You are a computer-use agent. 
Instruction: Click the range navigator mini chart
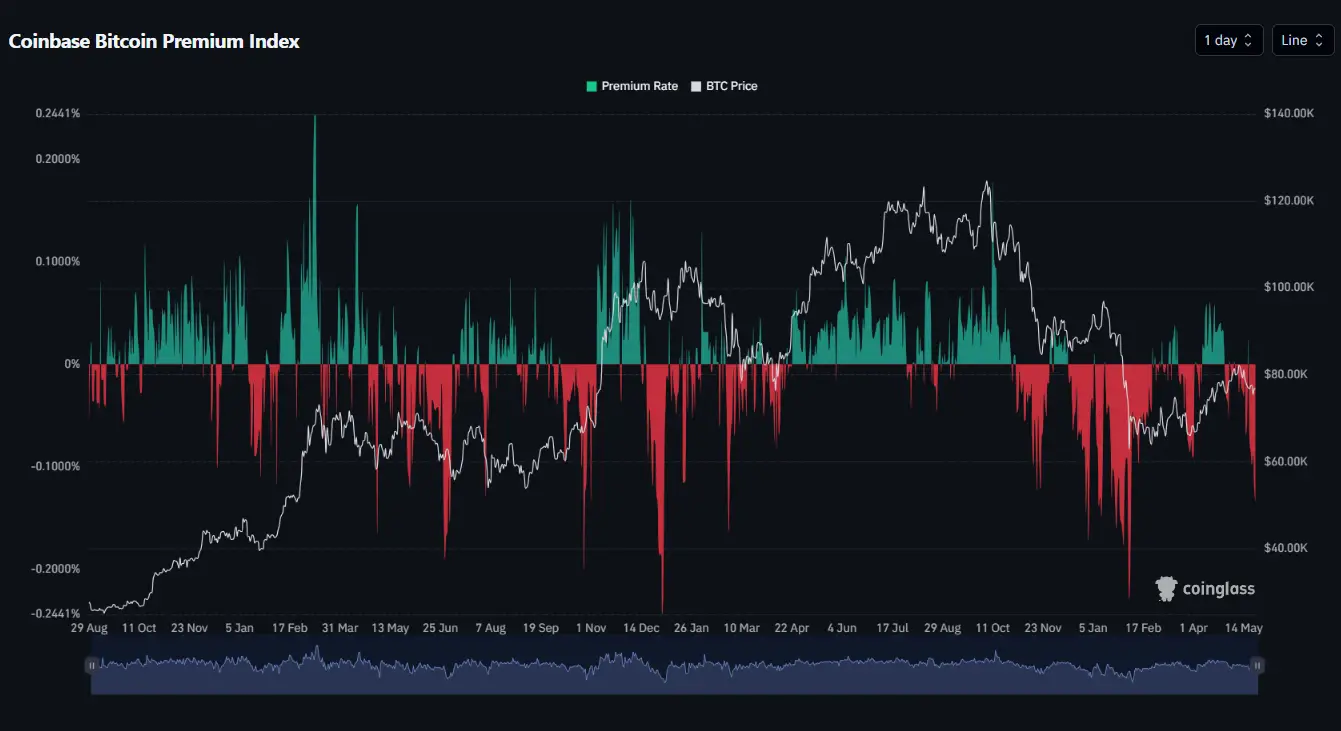(x=674, y=669)
